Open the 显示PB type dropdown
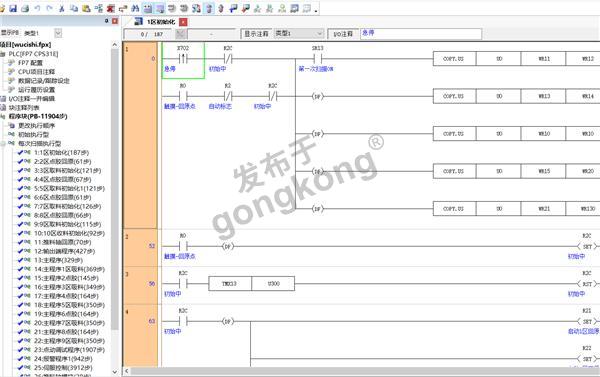The height and width of the screenshot is (377, 600). click(58, 33)
